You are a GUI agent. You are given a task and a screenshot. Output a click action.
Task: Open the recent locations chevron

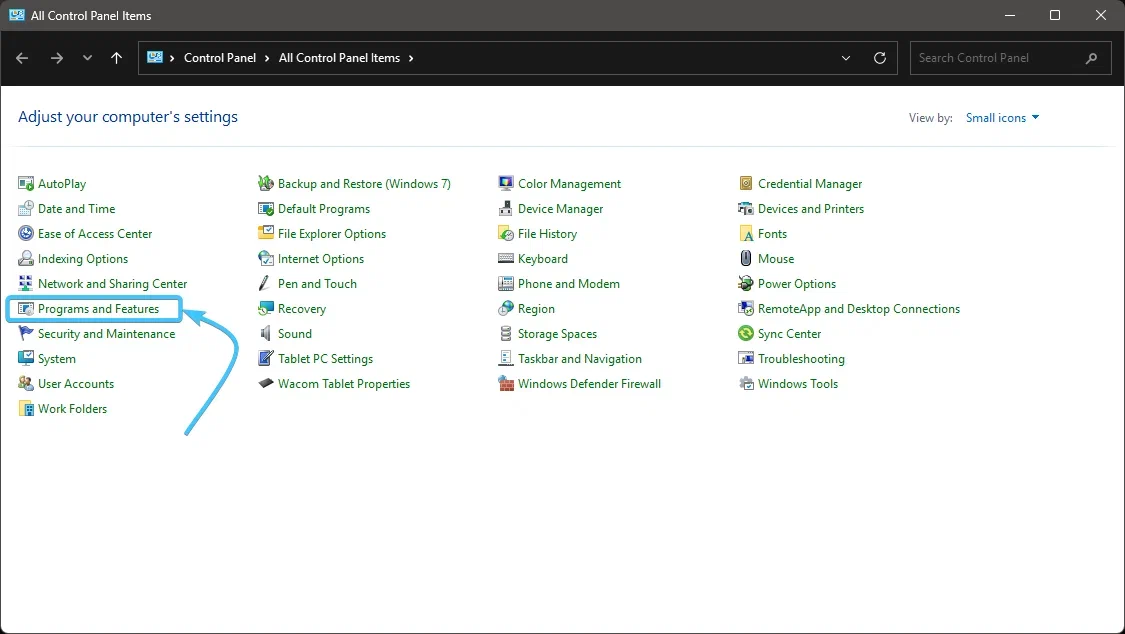pos(87,58)
